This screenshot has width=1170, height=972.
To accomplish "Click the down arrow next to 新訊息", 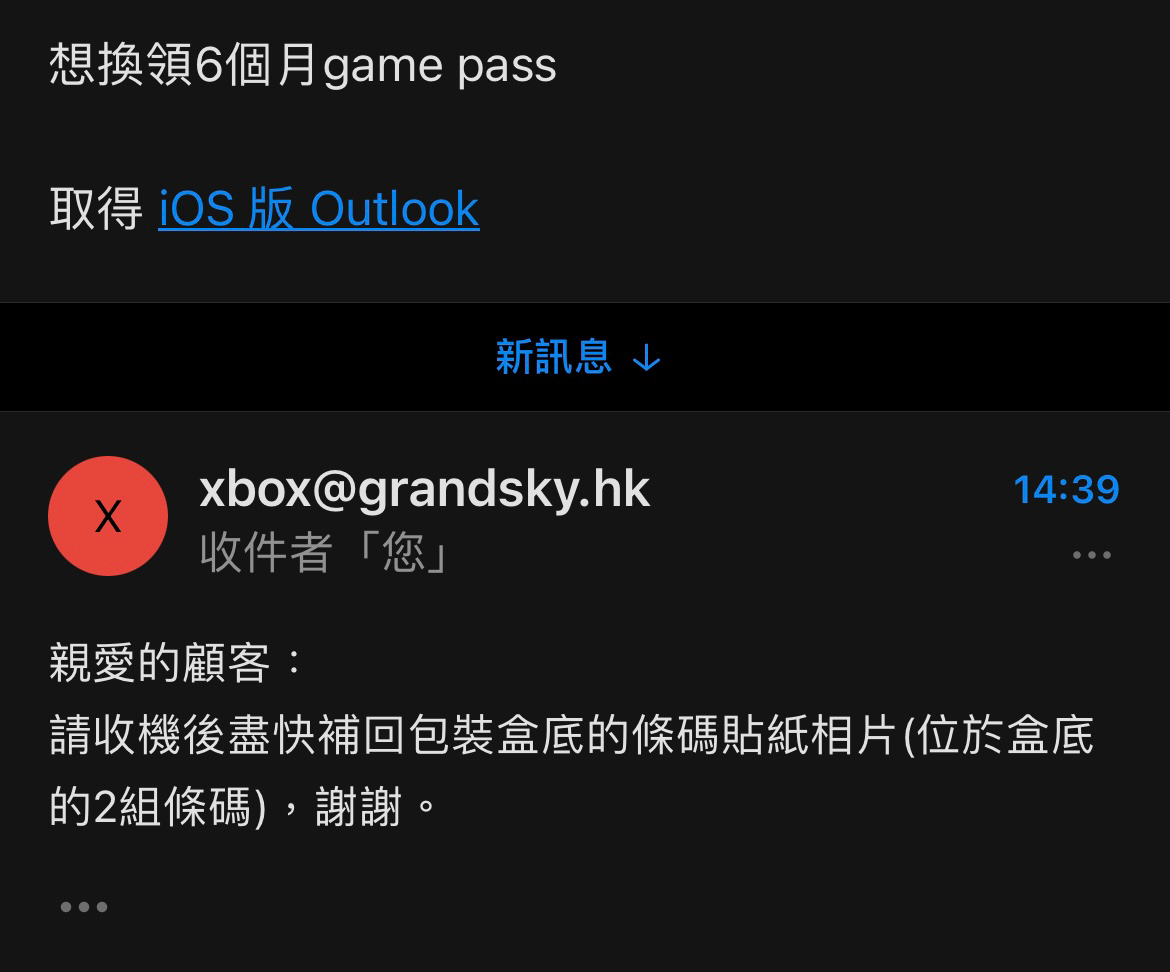I will 646,359.
